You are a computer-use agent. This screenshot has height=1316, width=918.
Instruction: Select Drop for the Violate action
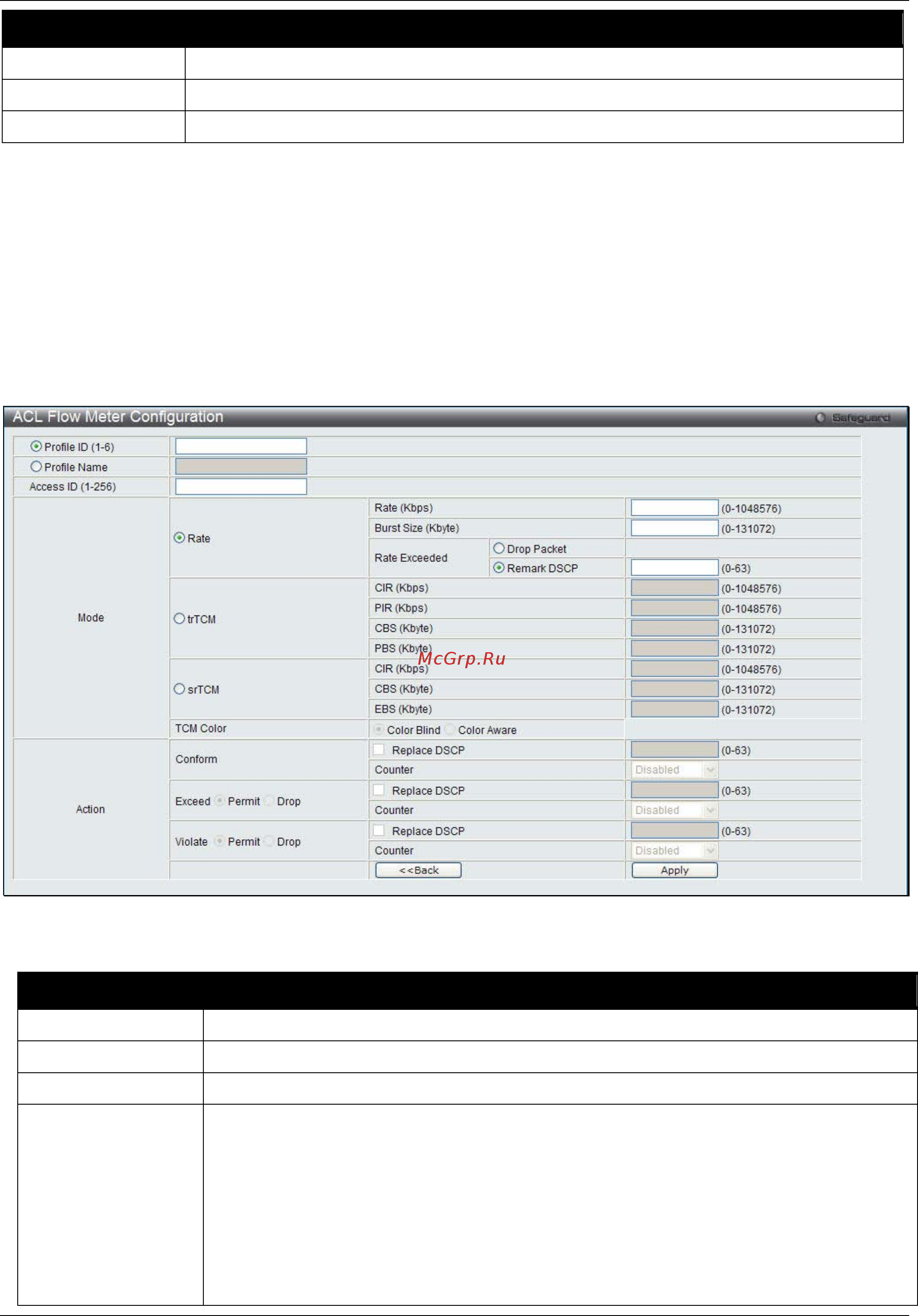click(269, 841)
